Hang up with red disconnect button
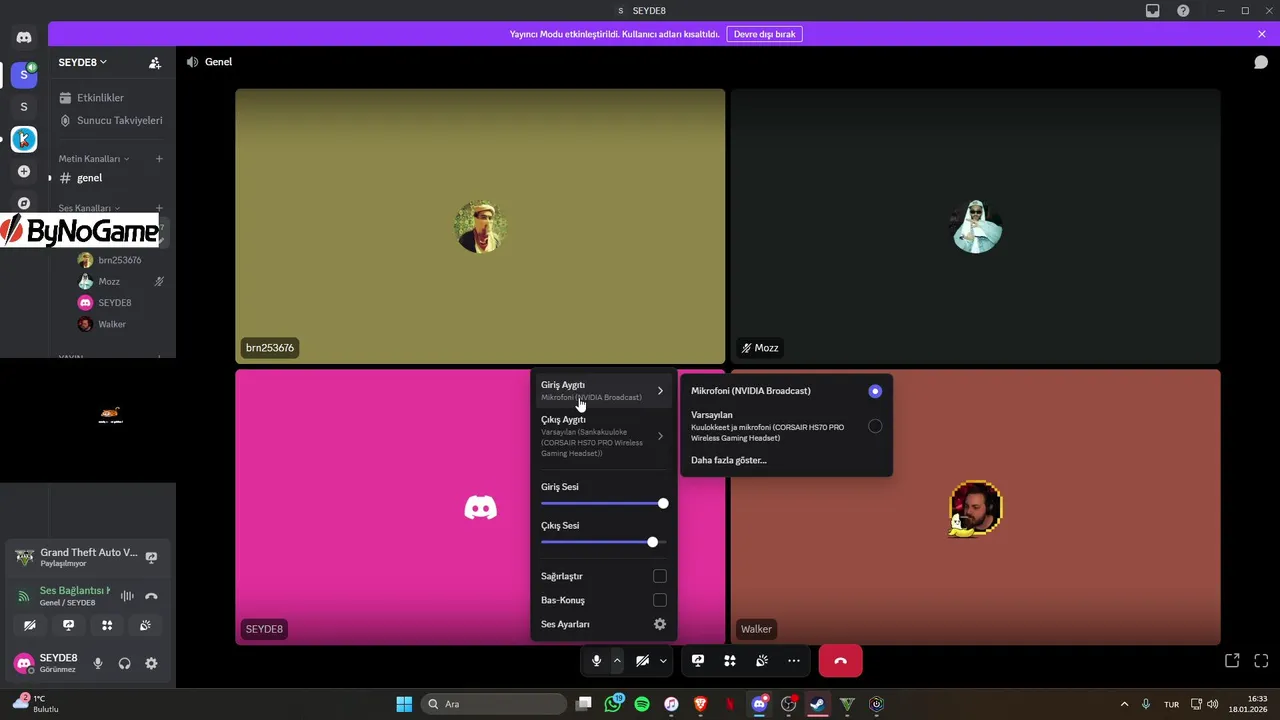The height and width of the screenshot is (720, 1280). (840, 661)
